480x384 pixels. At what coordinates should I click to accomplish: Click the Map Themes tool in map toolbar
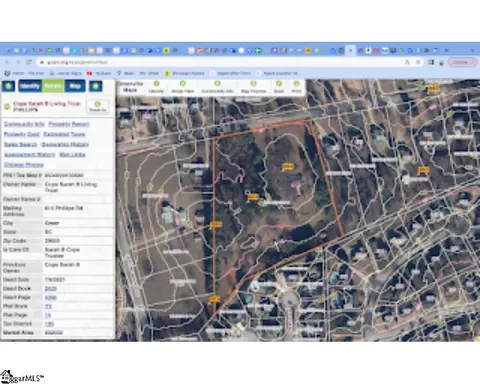pyautogui.click(x=254, y=87)
